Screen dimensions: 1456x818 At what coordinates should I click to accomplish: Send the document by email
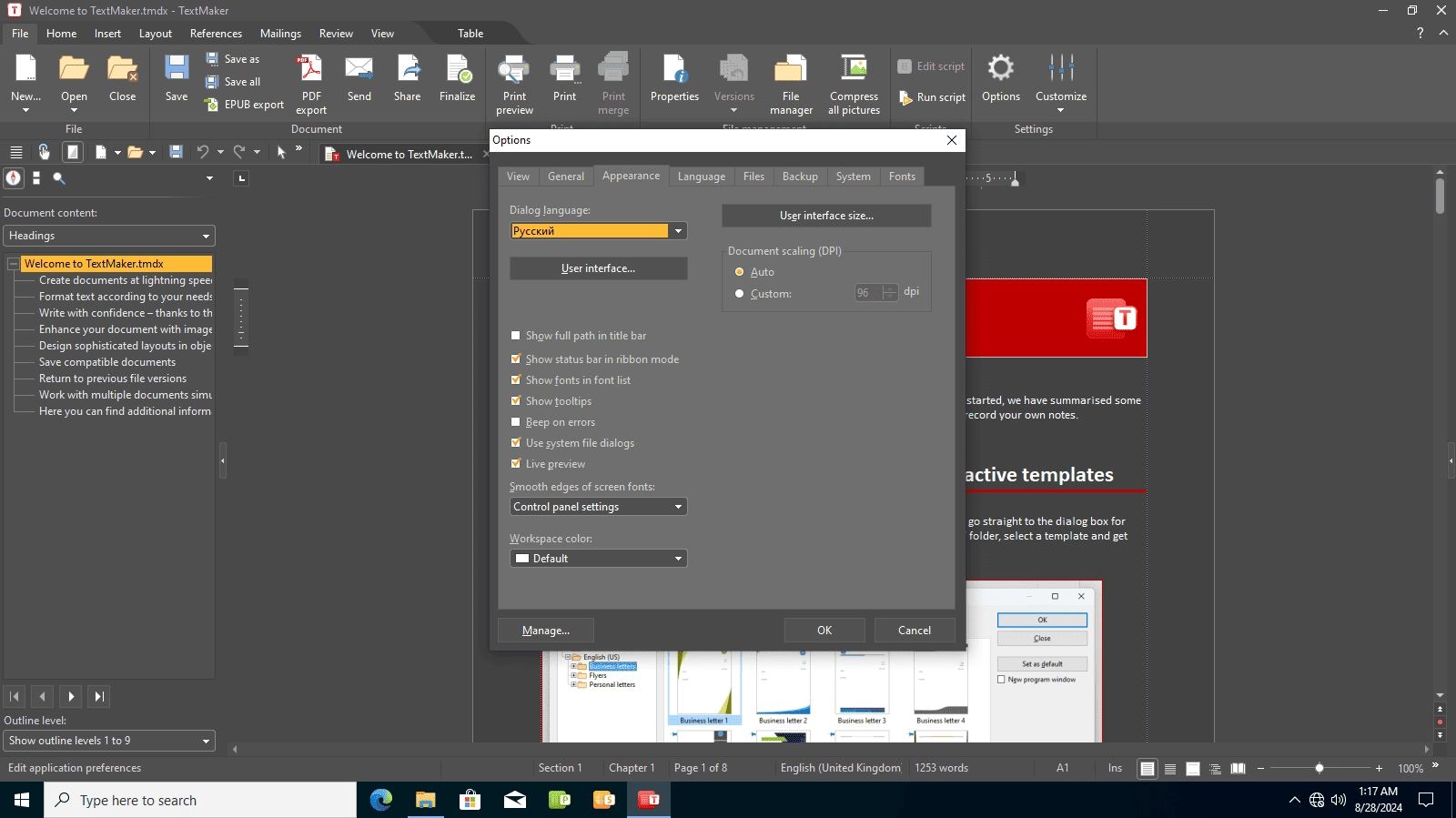click(x=359, y=78)
